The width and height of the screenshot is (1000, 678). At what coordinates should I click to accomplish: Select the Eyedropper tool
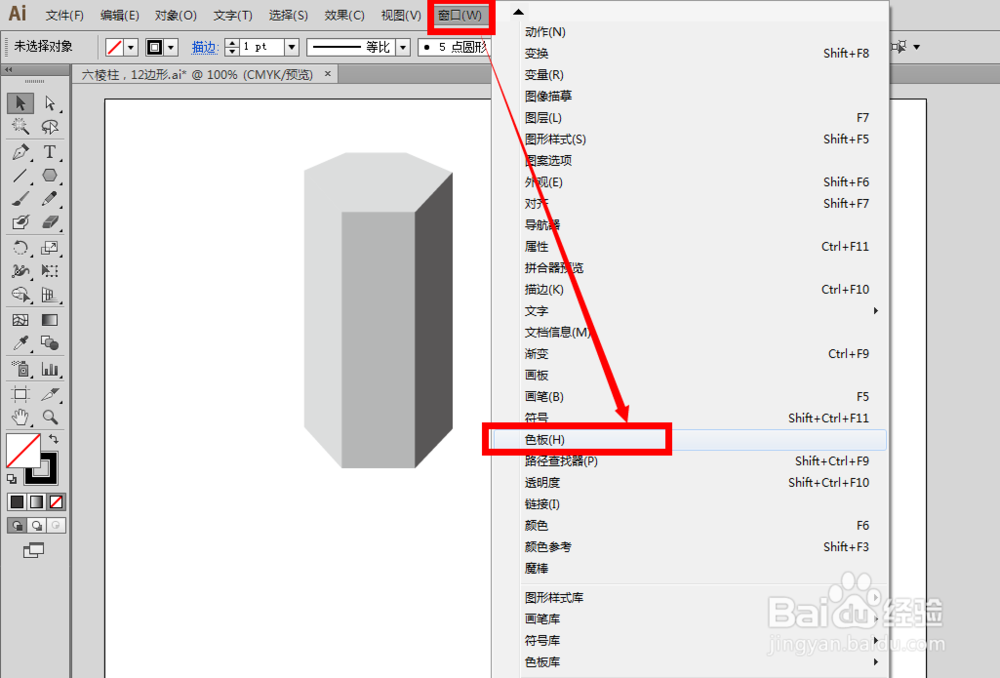[x=20, y=343]
